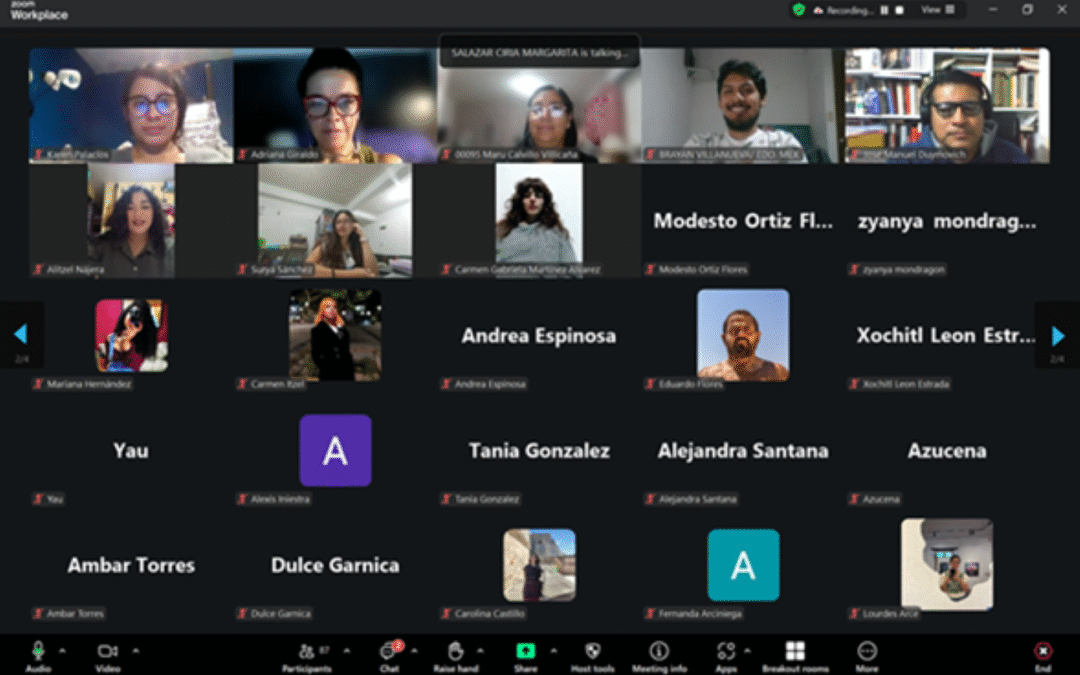This screenshot has width=1080, height=675.
Task: Open the View layout menu
Action: tap(937, 10)
